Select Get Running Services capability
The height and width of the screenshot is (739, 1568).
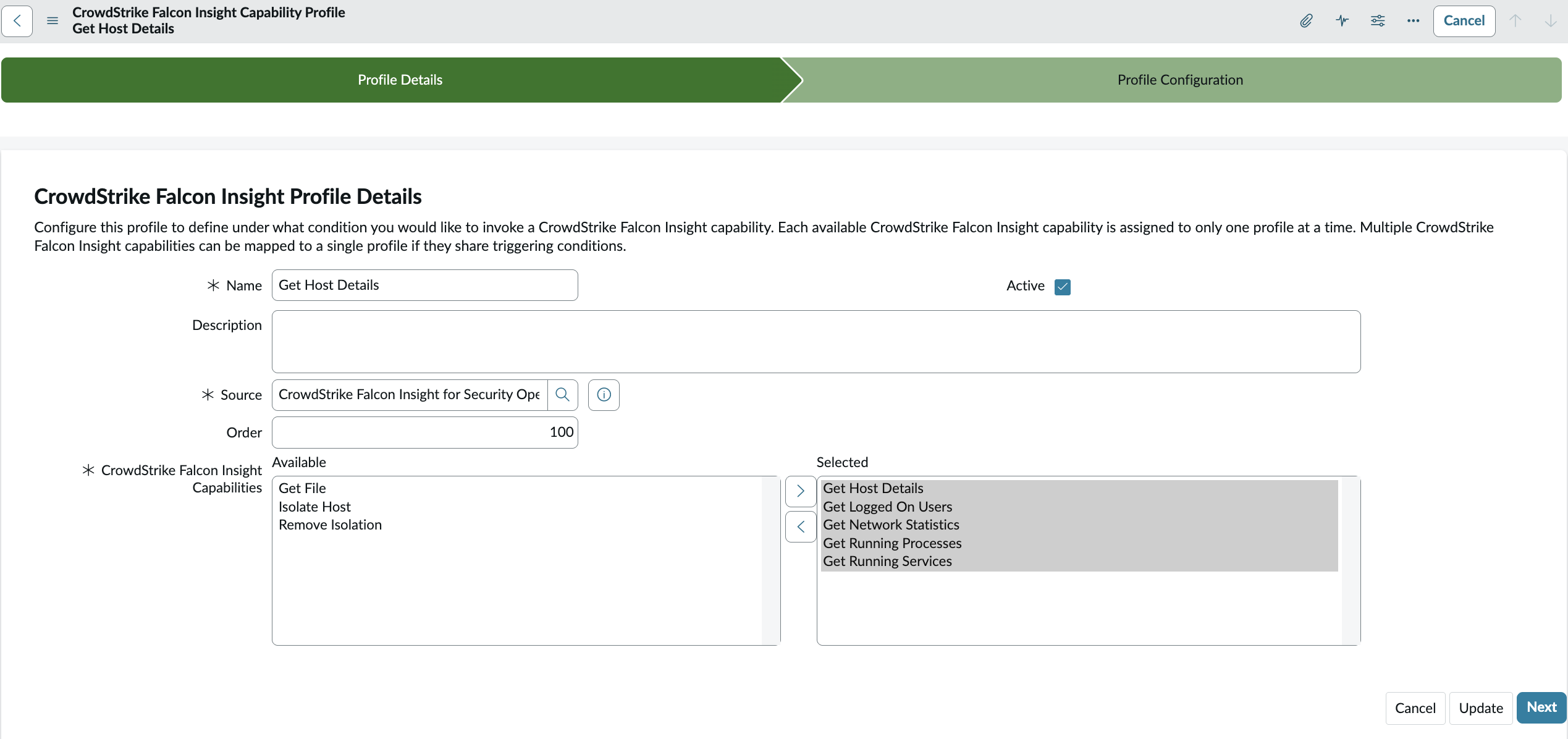tap(1079, 561)
